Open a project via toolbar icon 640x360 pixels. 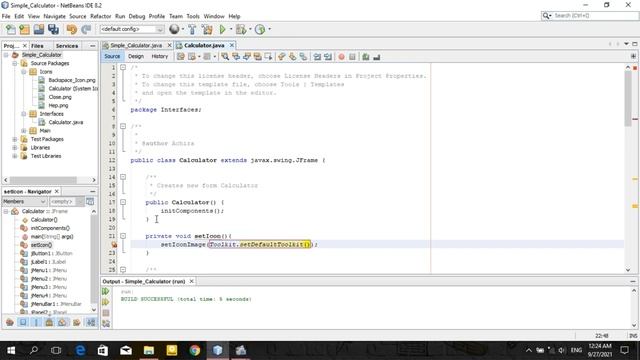[x=39, y=29]
